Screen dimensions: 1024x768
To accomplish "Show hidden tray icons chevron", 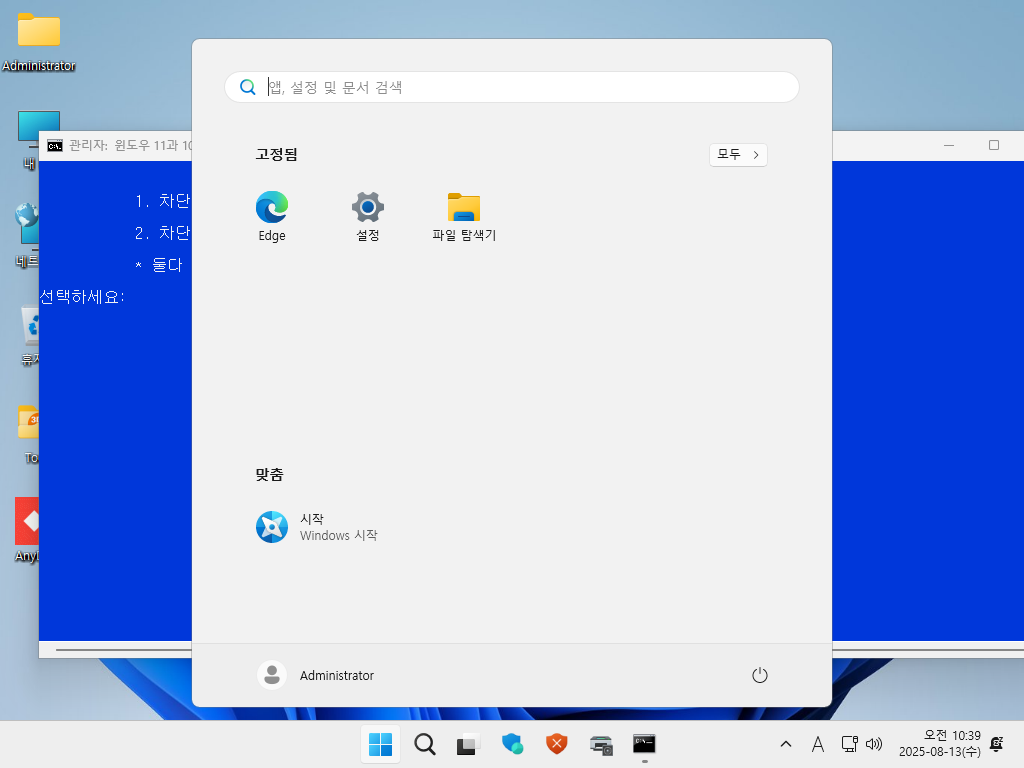I will 786,744.
